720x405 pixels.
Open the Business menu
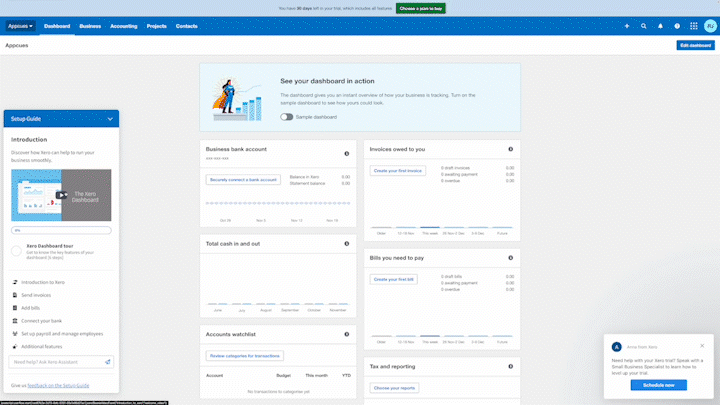tap(90, 26)
